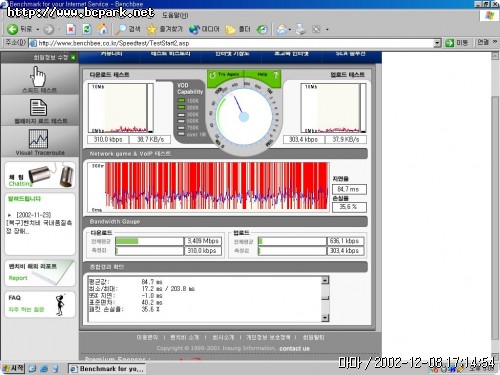This screenshot has width=500, height=375.
Task: Click the Stop loading toolbar icon
Action: tap(71, 30)
